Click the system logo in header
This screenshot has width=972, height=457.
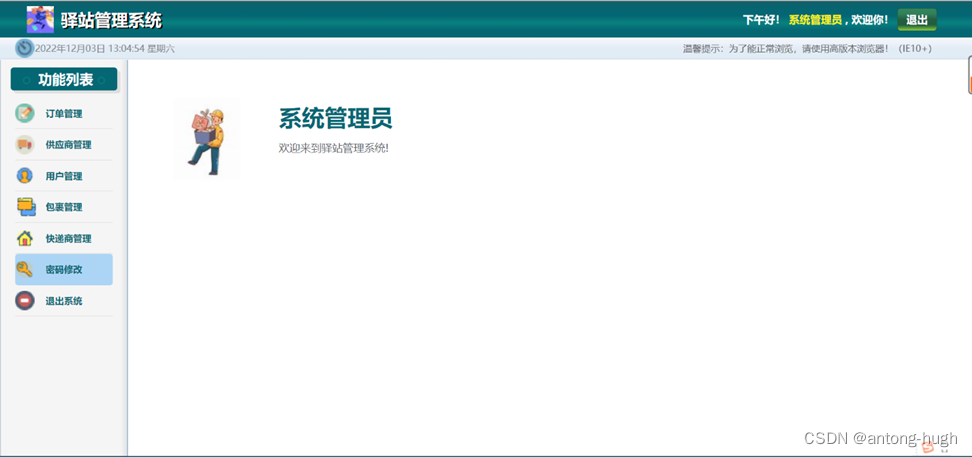(40, 19)
